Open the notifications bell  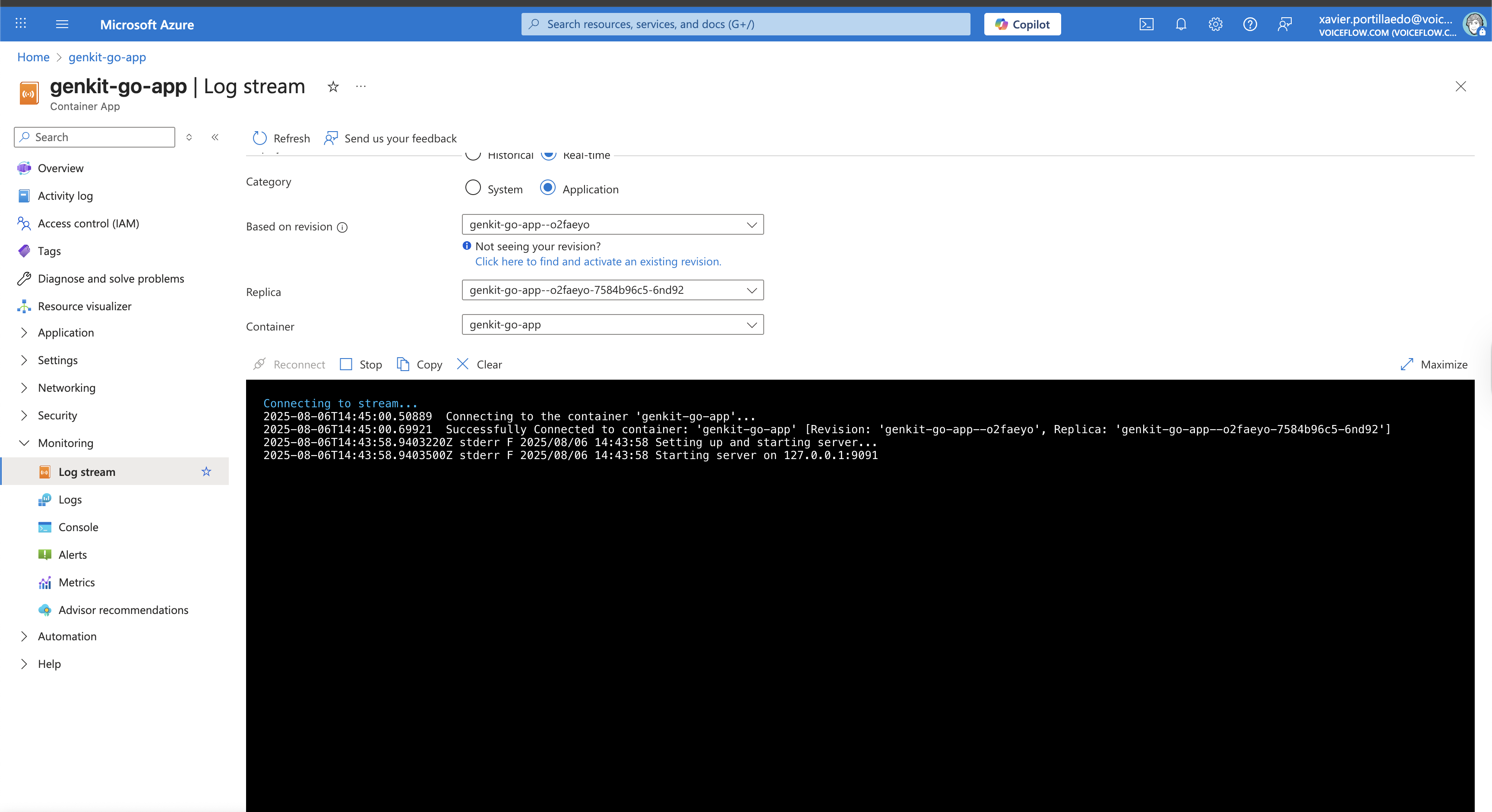click(1180, 24)
